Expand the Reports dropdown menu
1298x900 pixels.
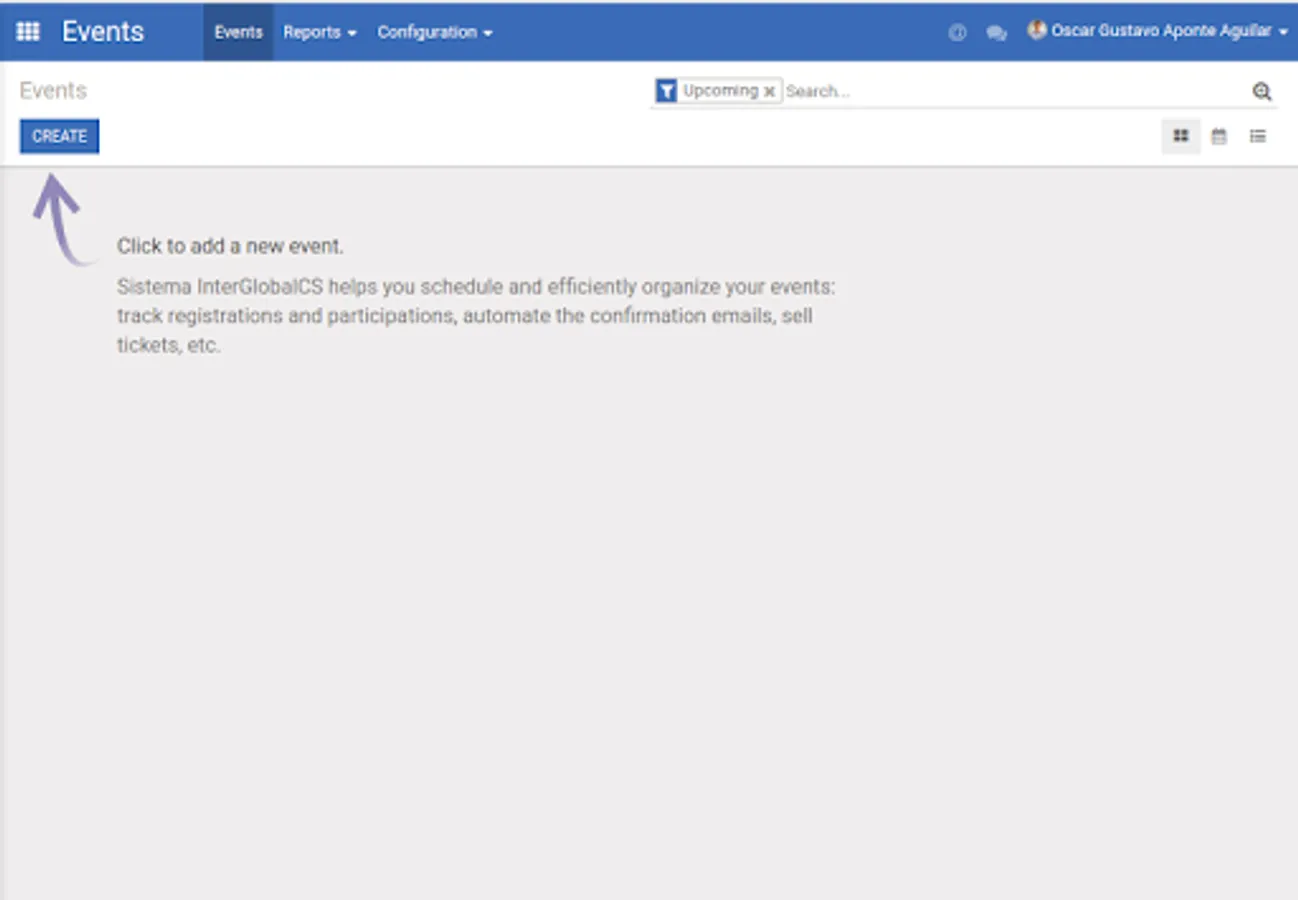point(319,32)
